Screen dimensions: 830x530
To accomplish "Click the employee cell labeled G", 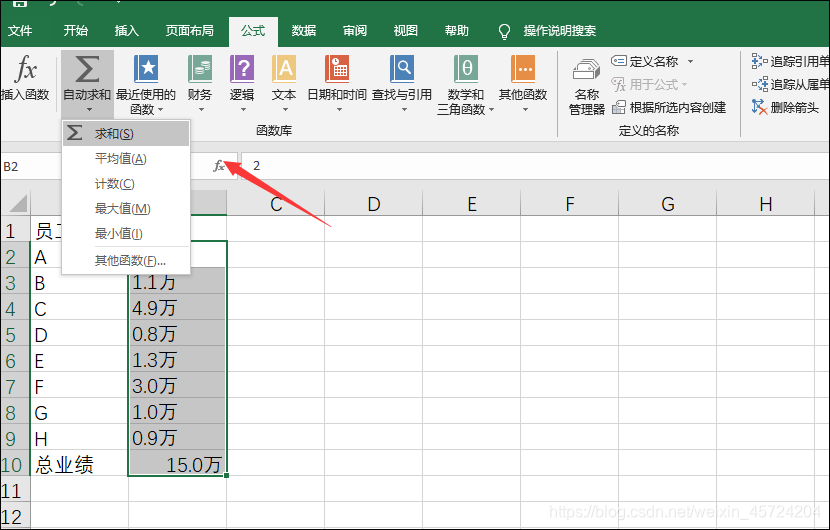I will [x=79, y=412].
